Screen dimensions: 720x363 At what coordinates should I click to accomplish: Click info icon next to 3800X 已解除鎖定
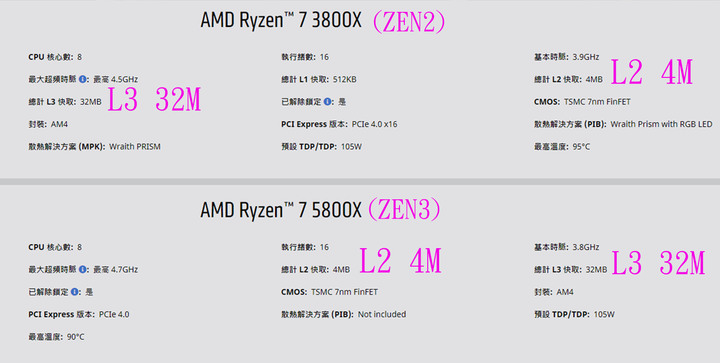pyautogui.click(x=327, y=102)
